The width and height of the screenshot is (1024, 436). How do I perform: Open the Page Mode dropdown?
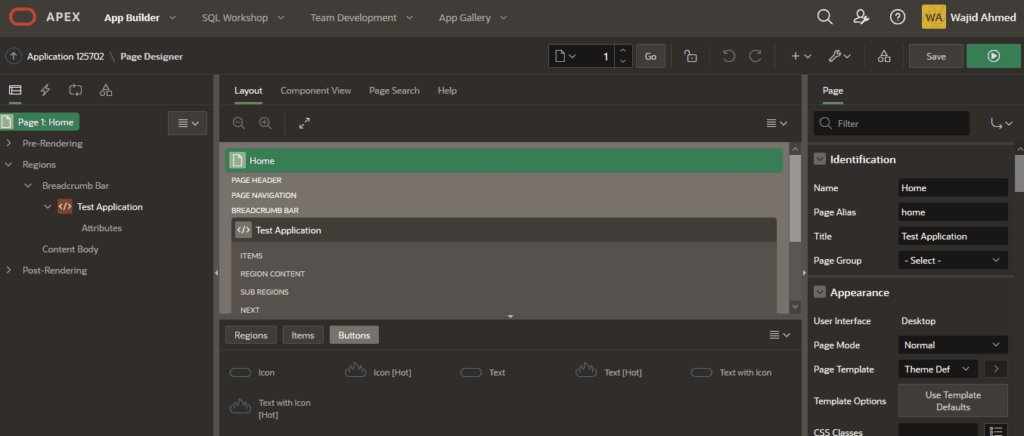[953, 344]
